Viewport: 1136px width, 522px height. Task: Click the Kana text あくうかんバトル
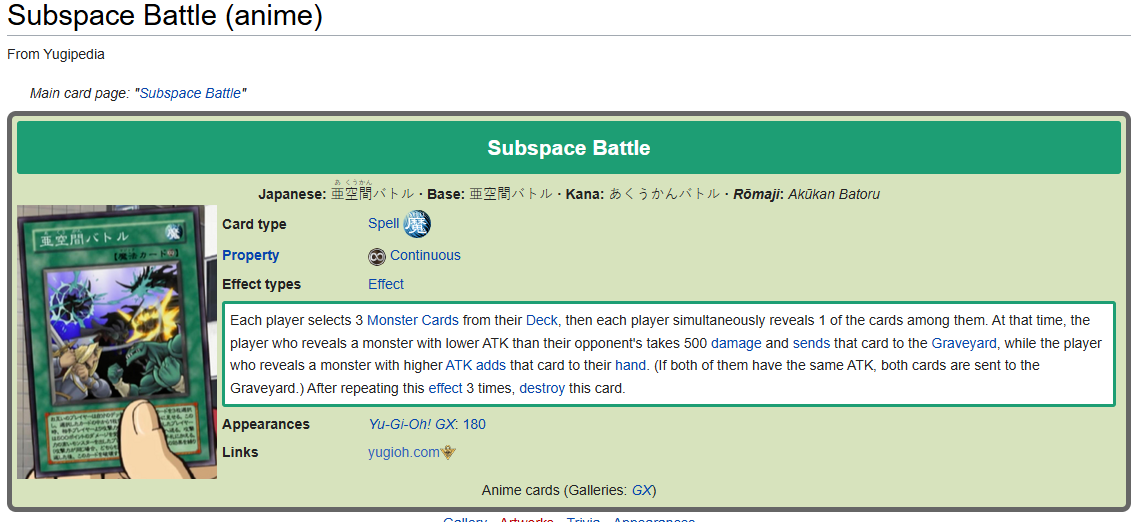[664, 194]
